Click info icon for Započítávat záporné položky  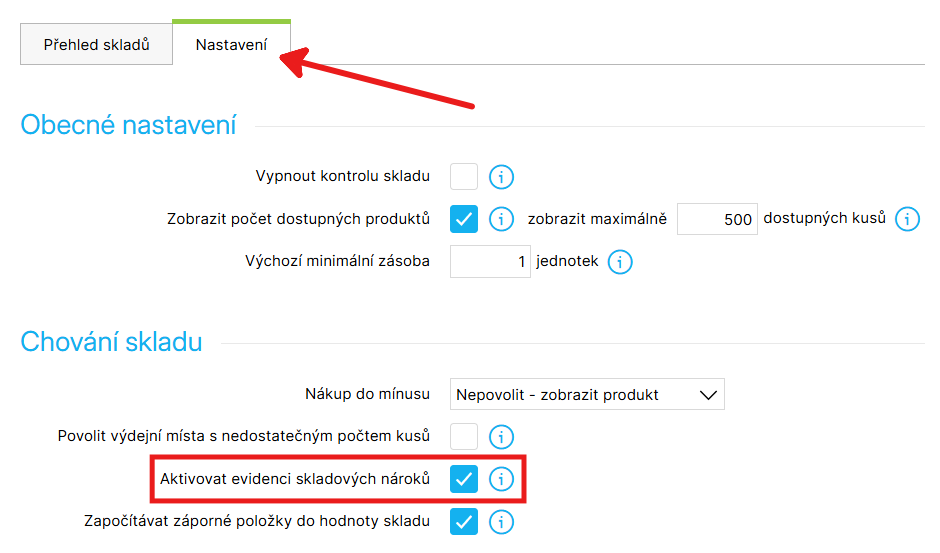click(501, 522)
